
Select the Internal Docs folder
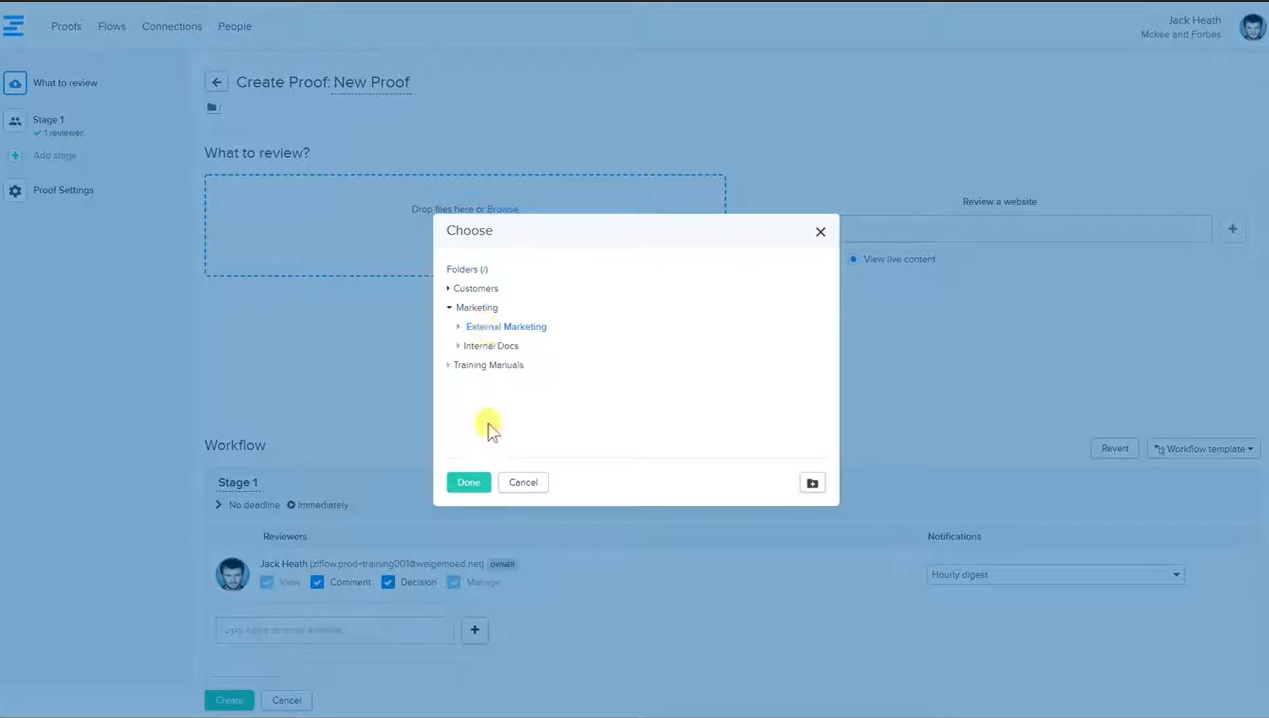491,346
